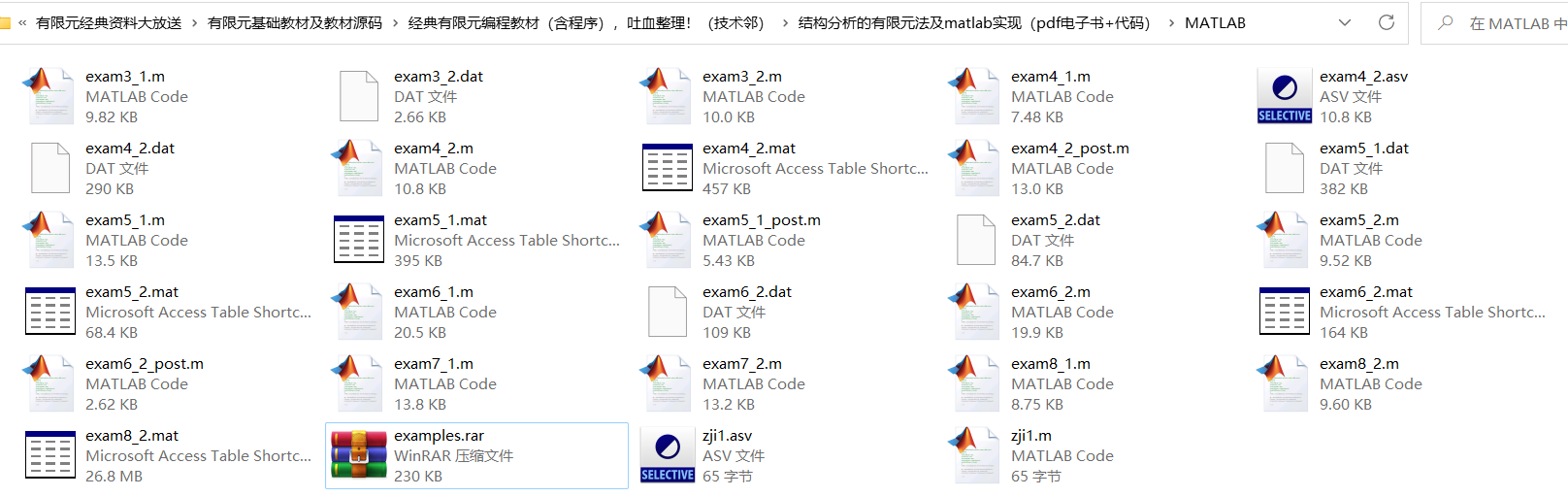
Task: Click the exam7_1.m MATLAB file icon
Action: click(359, 383)
